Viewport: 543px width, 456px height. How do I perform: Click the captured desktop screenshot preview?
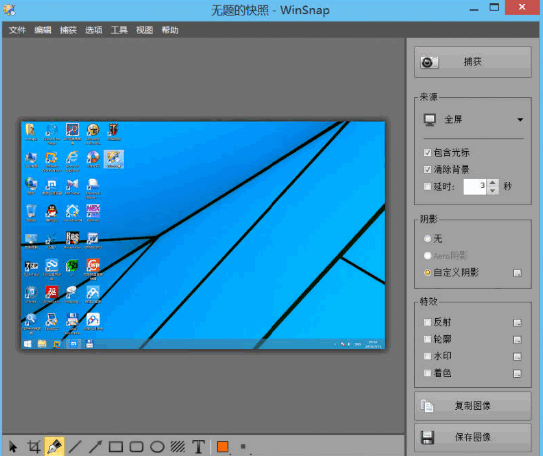[203, 235]
